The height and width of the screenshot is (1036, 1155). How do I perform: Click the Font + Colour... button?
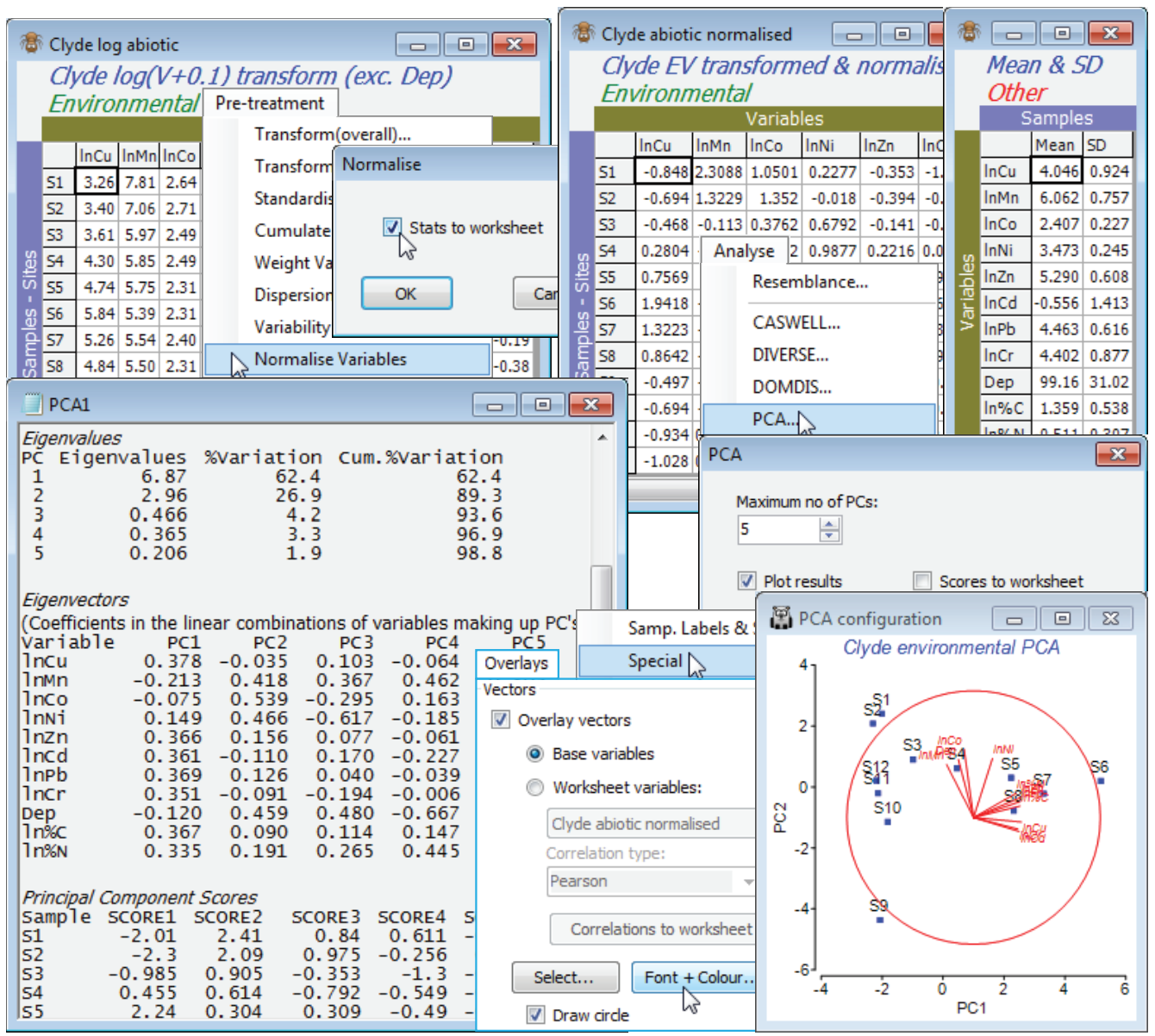pos(695,977)
